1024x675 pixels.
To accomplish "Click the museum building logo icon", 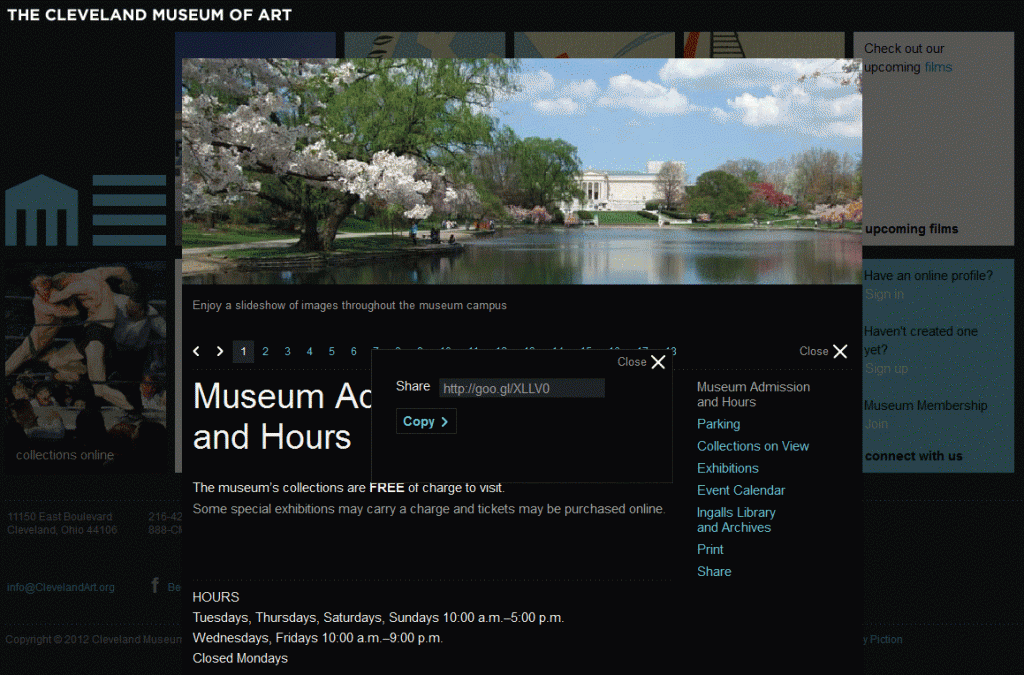I will point(42,210).
